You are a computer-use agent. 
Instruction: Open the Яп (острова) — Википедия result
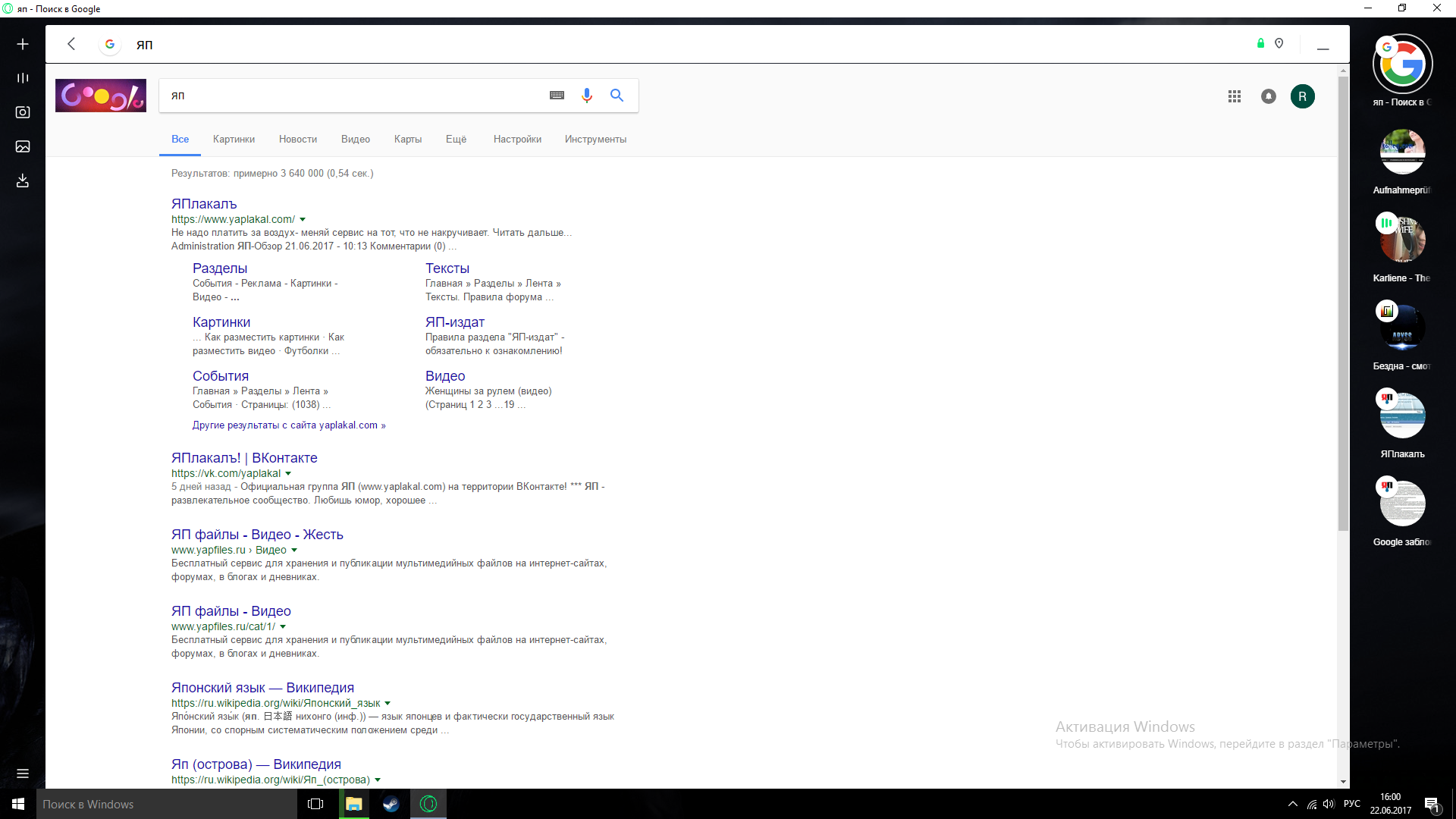point(256,764)
